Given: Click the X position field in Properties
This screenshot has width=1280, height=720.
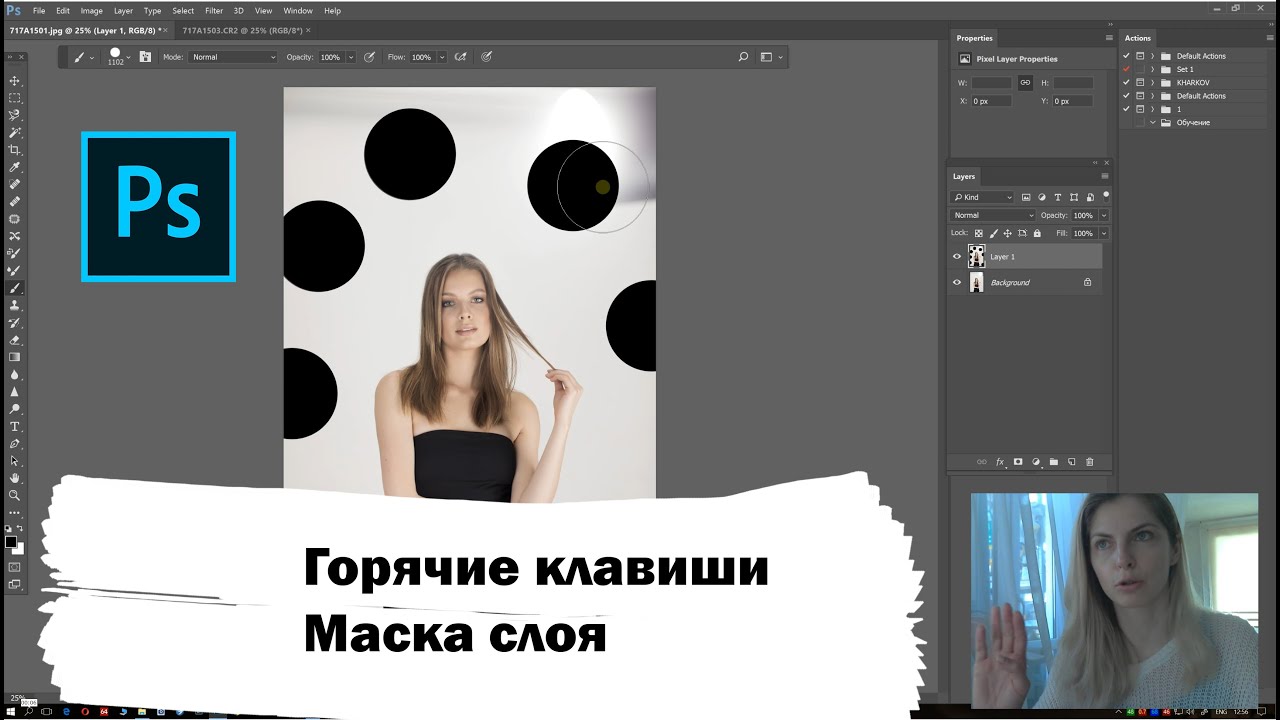Looking at the screenshot, I should [992, 101].
